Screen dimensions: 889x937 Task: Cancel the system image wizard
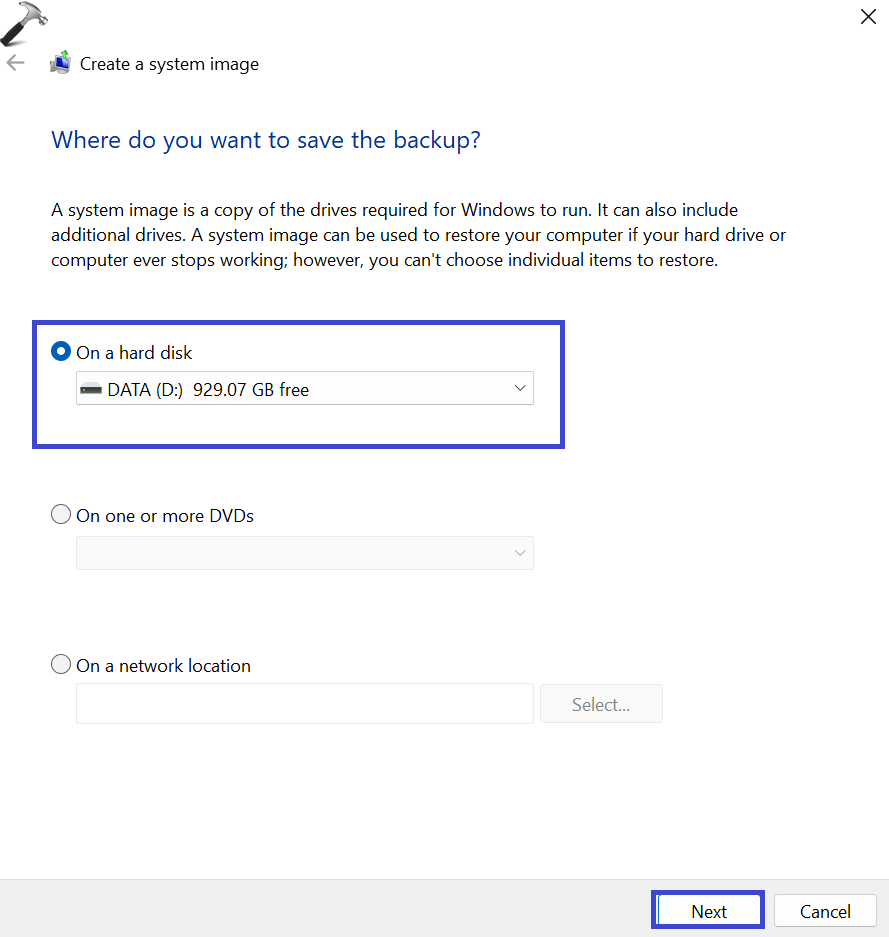825,911
